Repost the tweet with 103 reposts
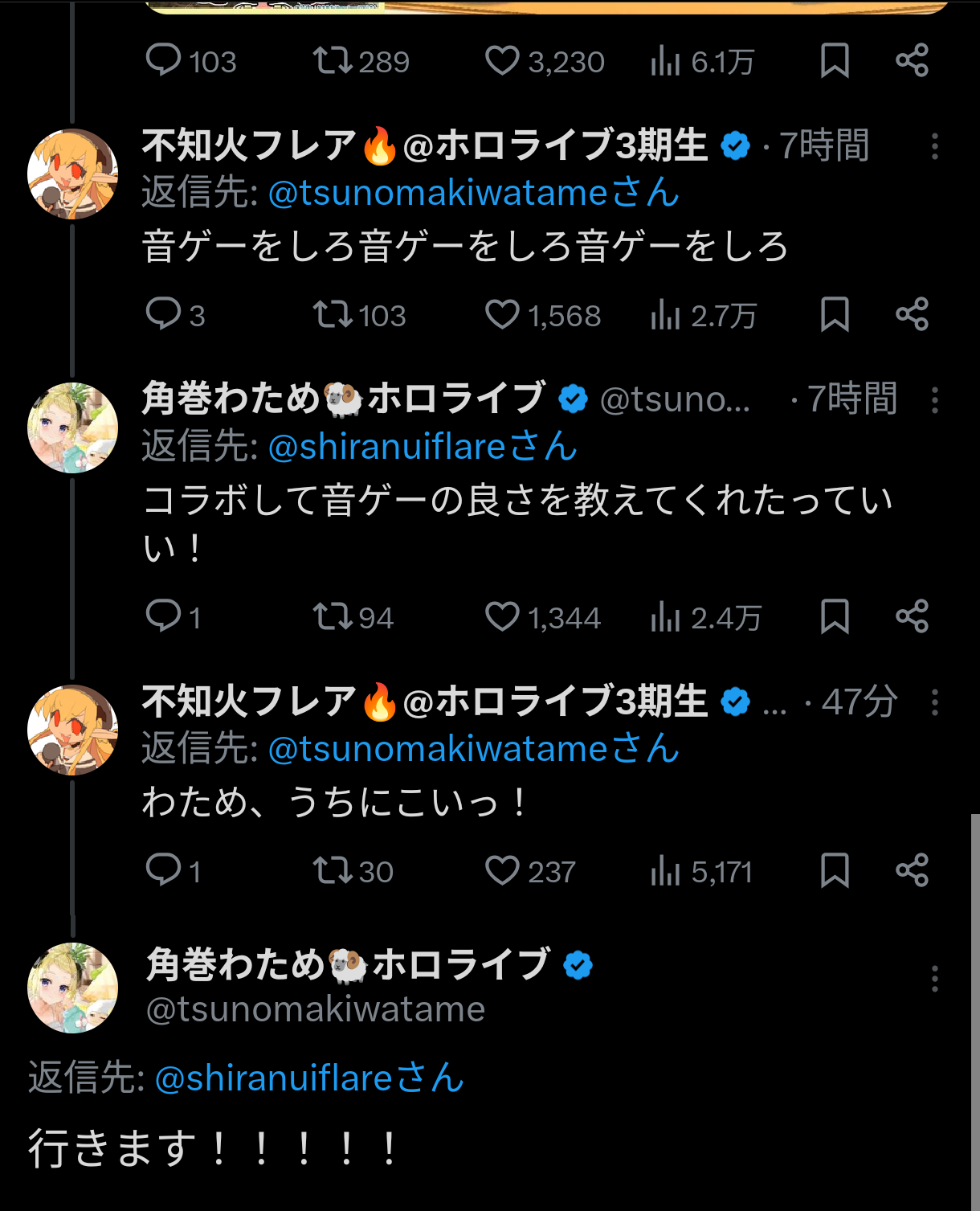The image size is (980, 1211). (333, 315)
